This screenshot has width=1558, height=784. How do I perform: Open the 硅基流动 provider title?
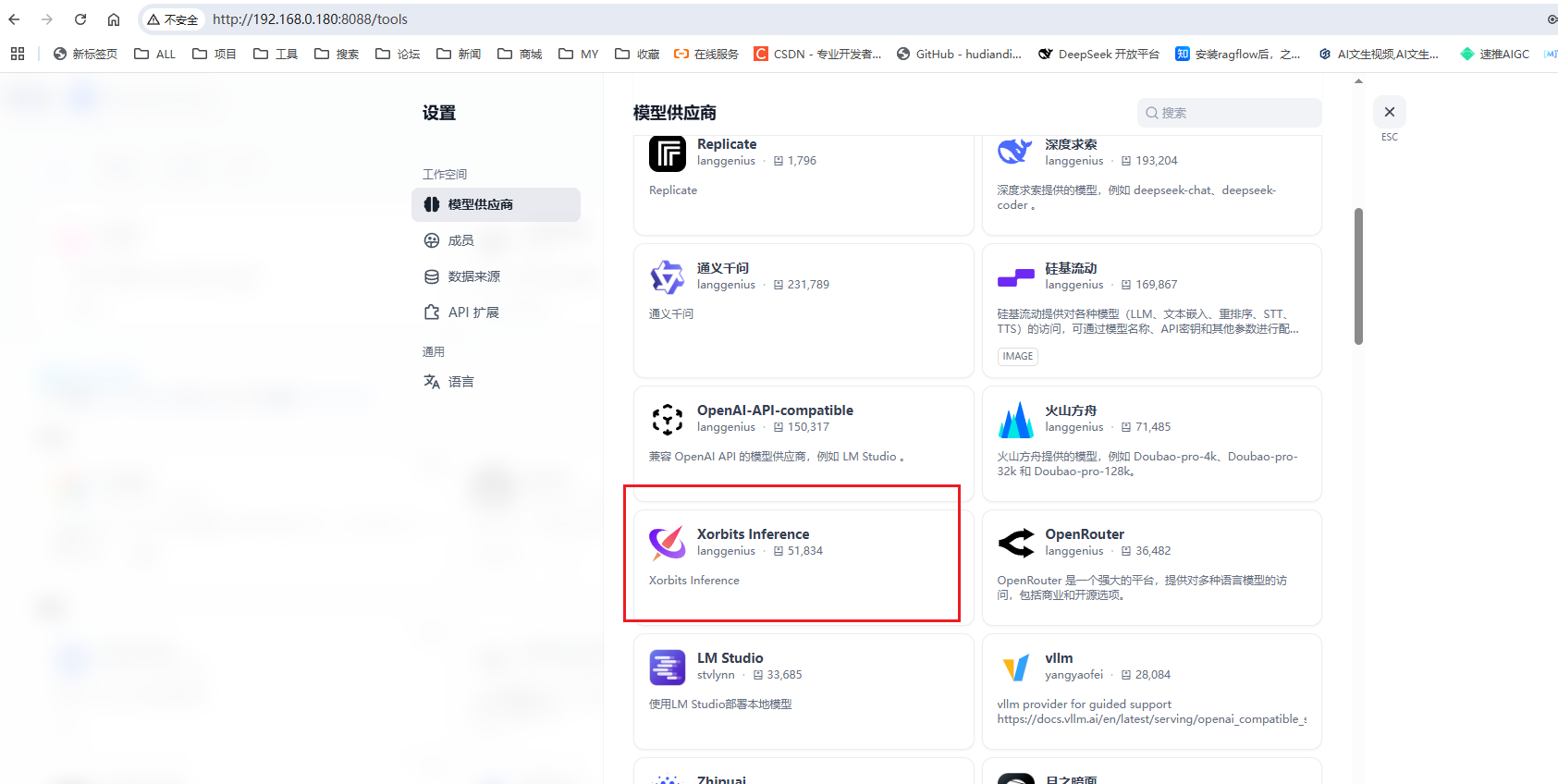tap(1071, 268)
